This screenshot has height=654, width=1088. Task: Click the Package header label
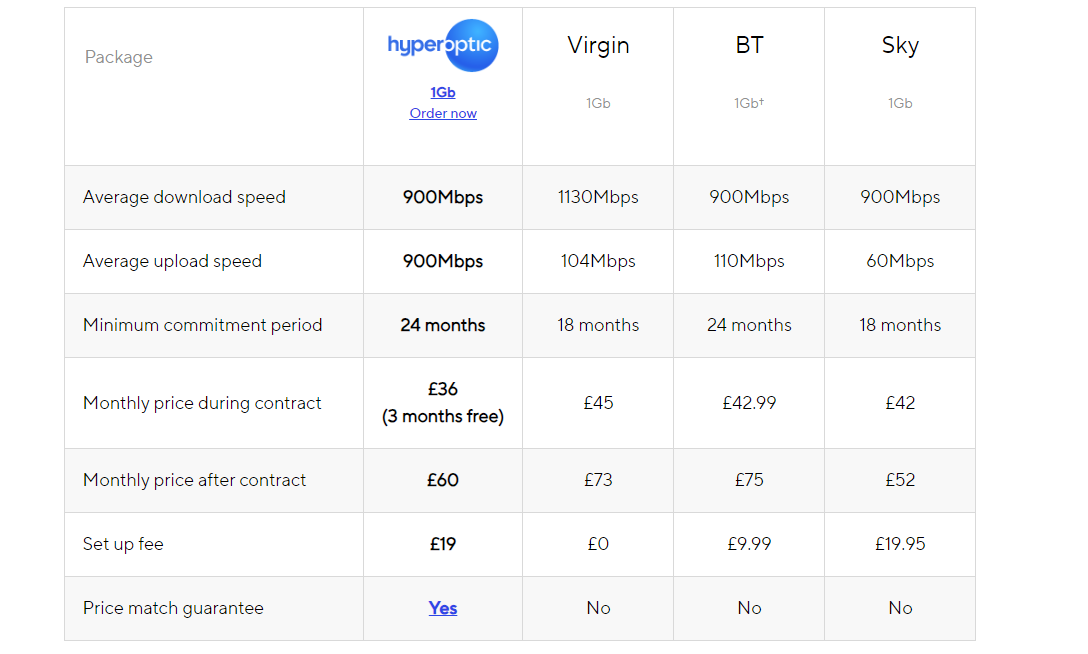(x=119, y=57)
